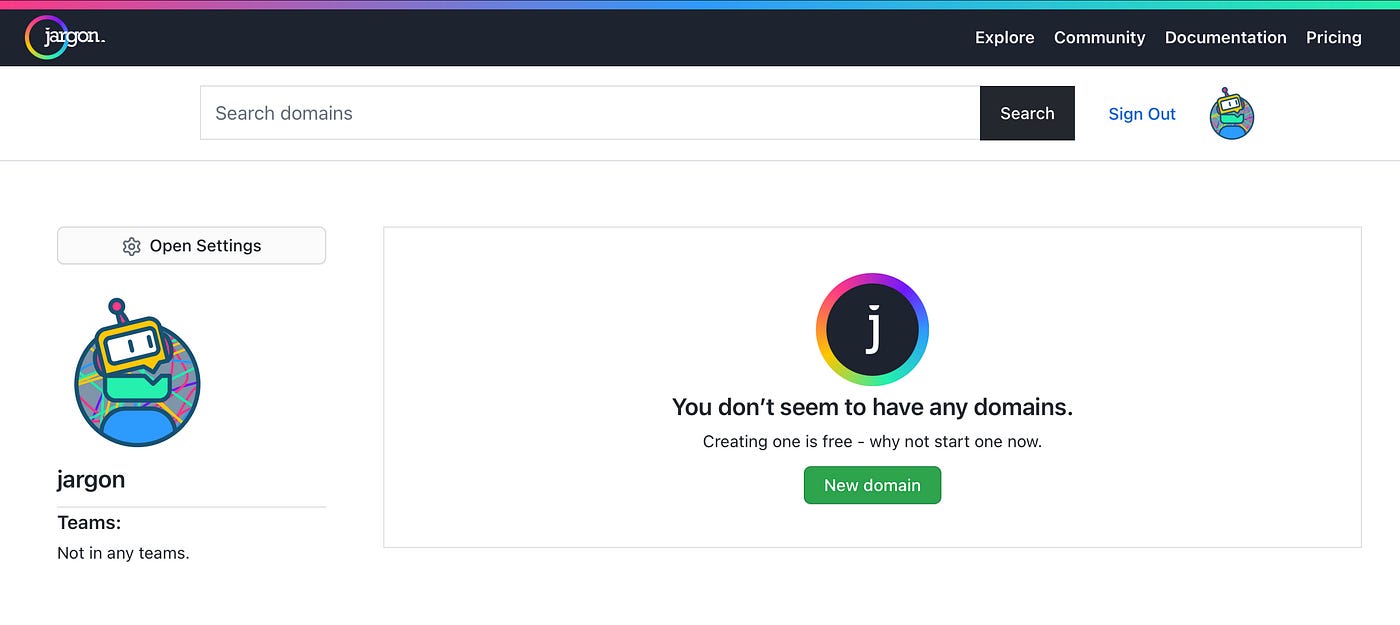The width and height of the screenshot is (1400, 625).
Task: Select the large jargon robot profile picture
Action: pos(137,370)
